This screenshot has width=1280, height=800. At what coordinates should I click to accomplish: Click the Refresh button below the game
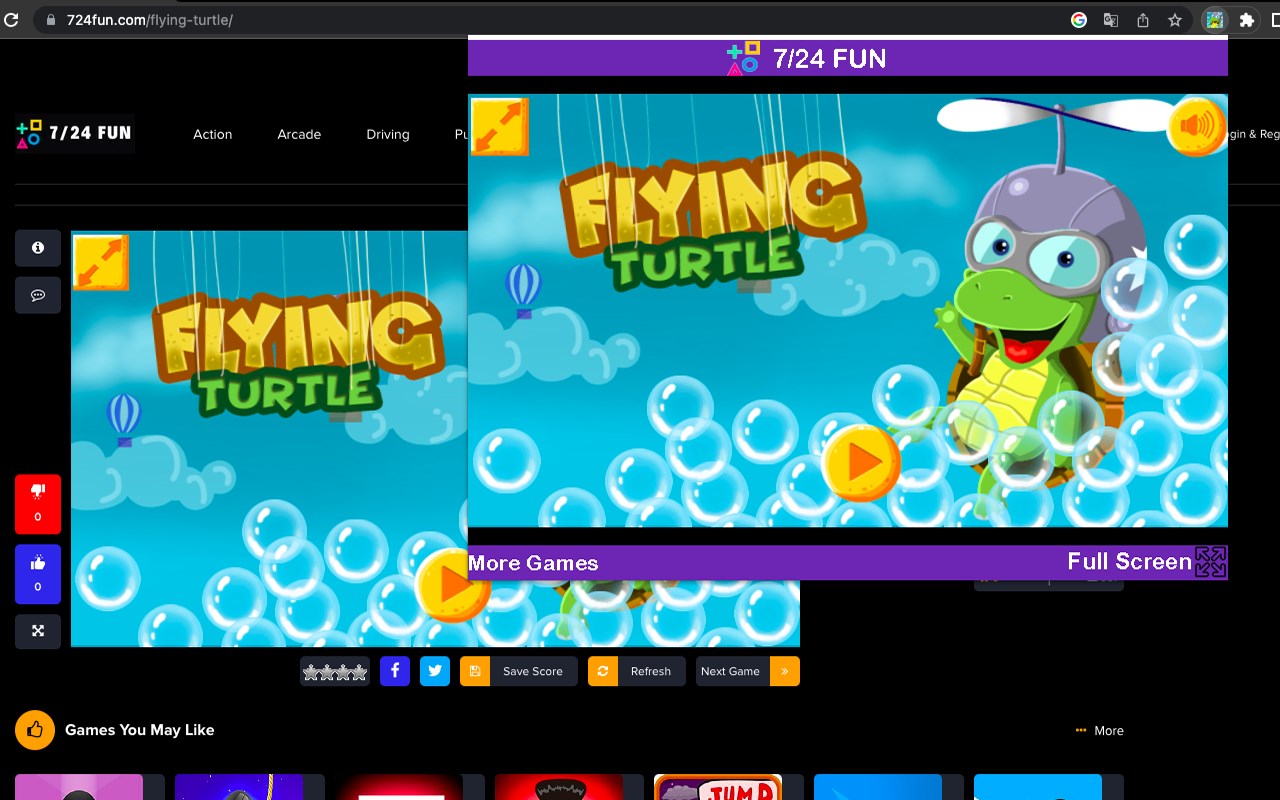click(x=637, y=671)
